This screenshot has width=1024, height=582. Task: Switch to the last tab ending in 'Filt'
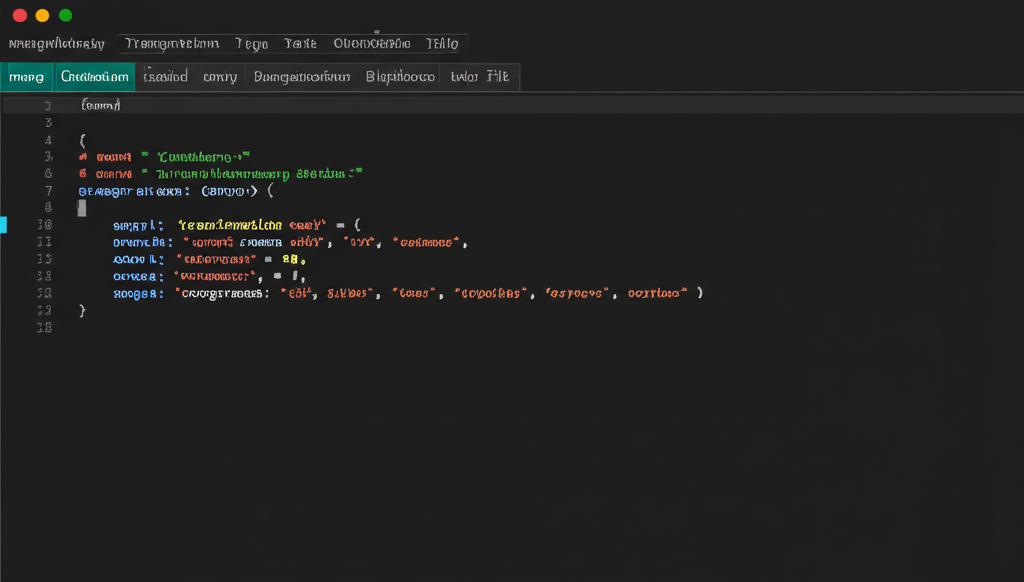click(479, 77)
